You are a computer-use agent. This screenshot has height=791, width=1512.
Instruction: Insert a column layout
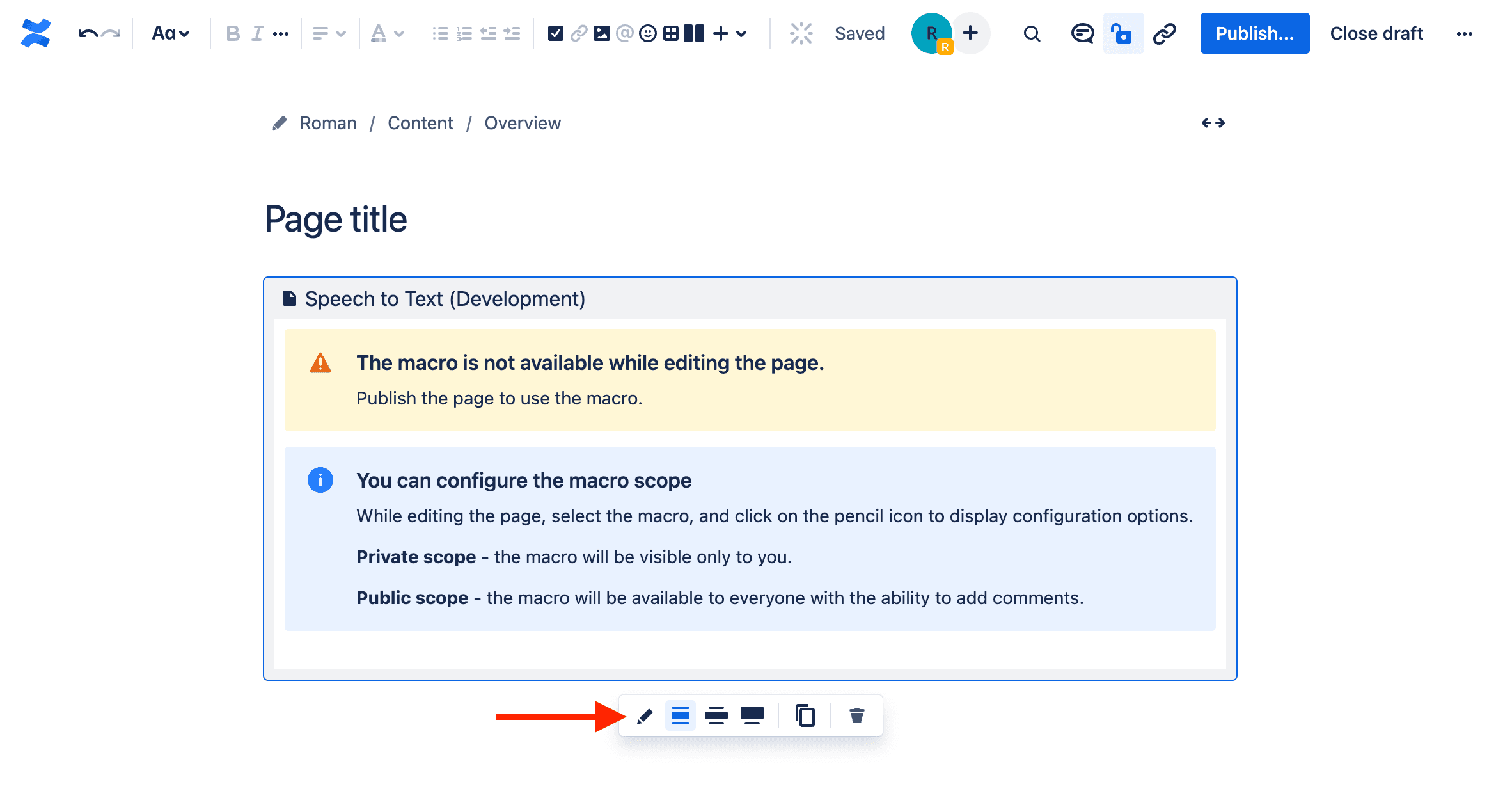point(694,33)
